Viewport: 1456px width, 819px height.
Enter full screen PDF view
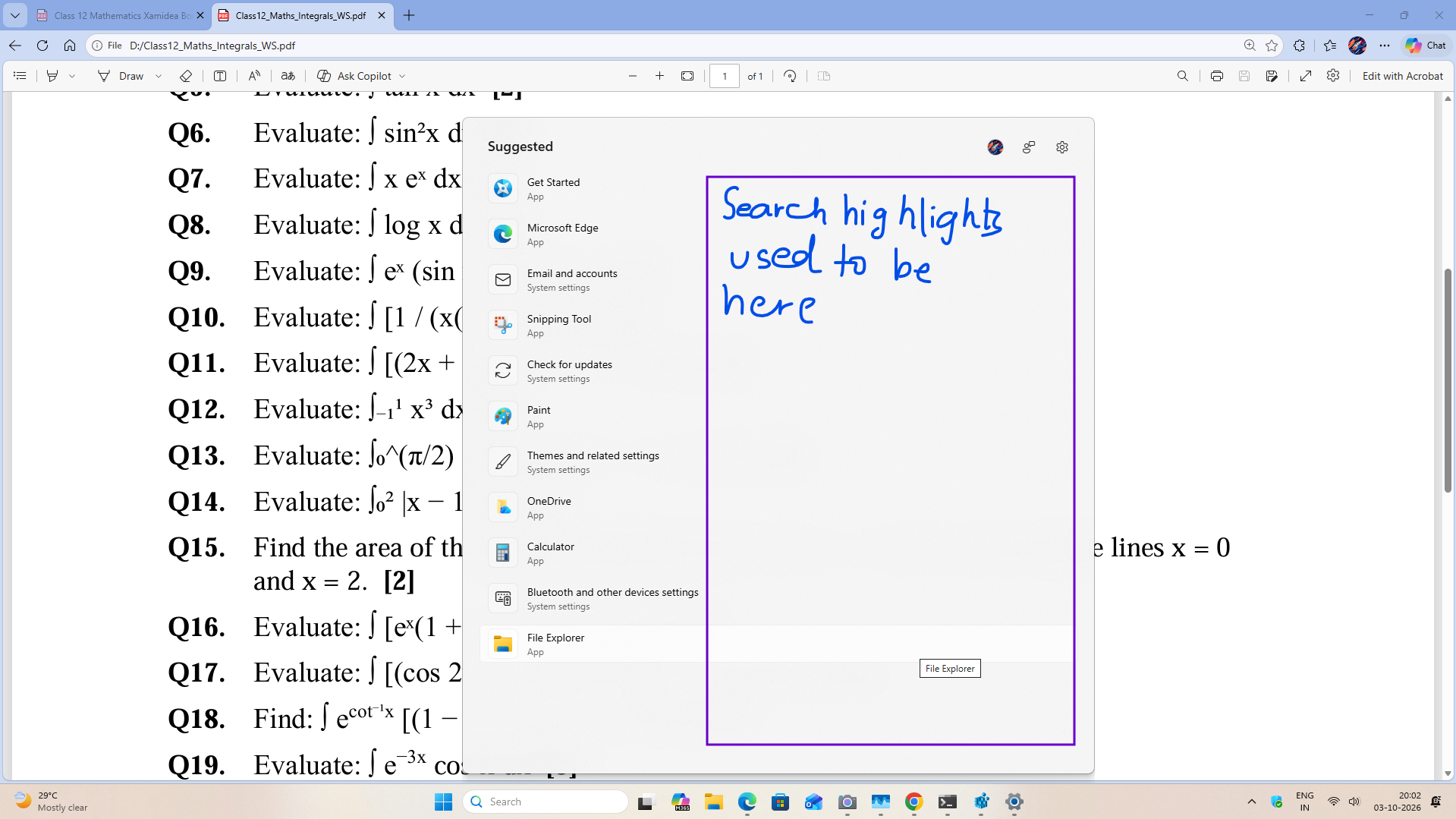[1306, 76]
